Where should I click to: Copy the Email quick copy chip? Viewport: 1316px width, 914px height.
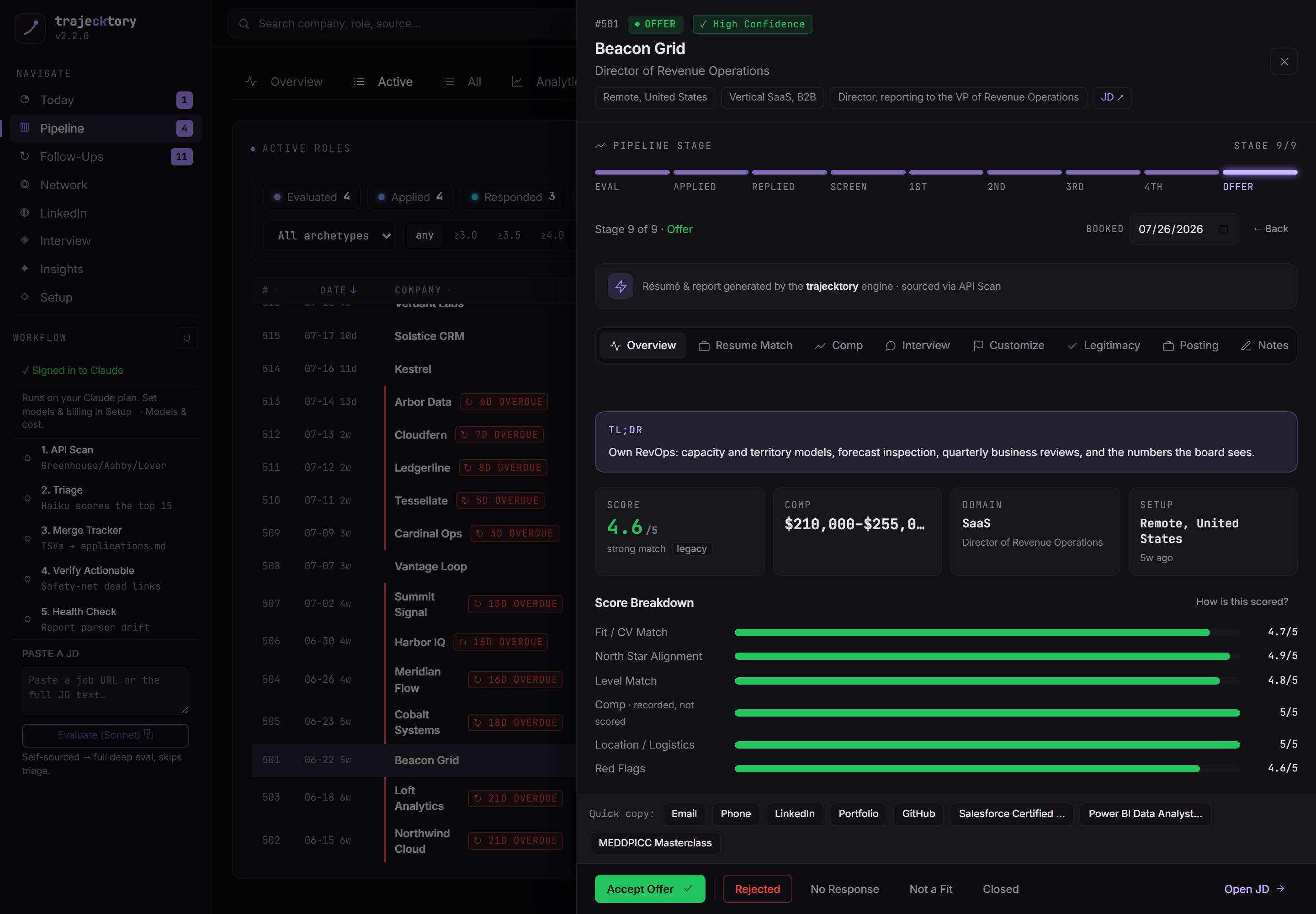click(x=684, y=814)
